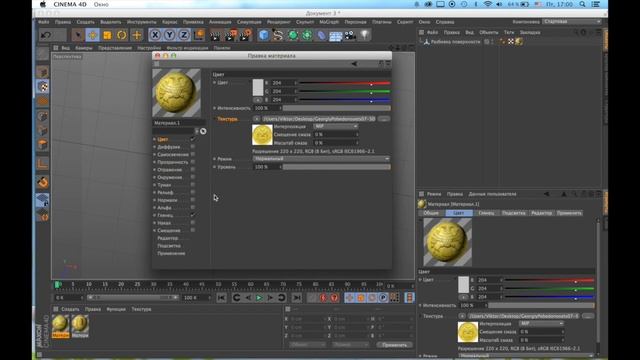The width and height of the screenshot is (640, 360).
Task: Go to start of timeline
Action: pyautogui.click(x=221, y=298)
